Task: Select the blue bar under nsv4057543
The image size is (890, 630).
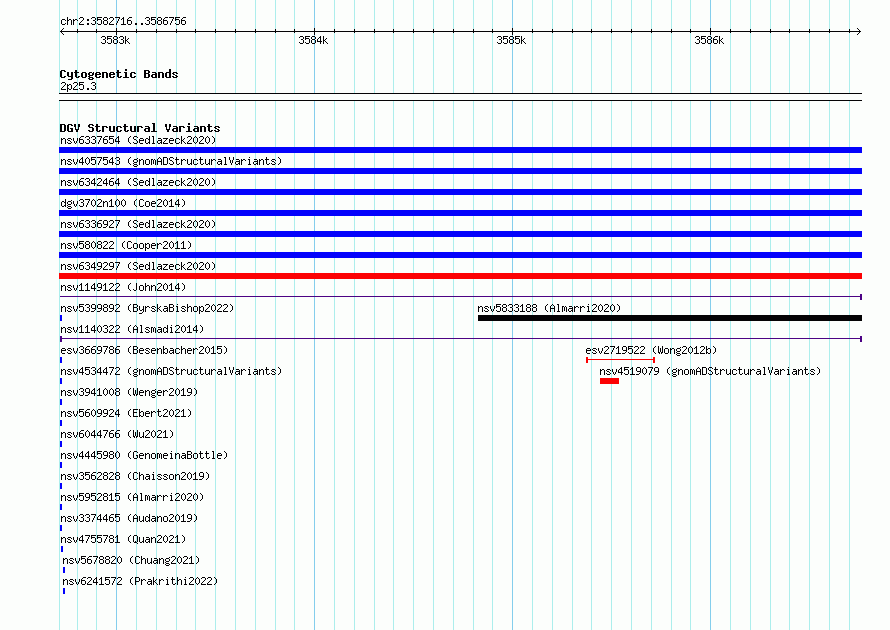Action: [460, 171]
